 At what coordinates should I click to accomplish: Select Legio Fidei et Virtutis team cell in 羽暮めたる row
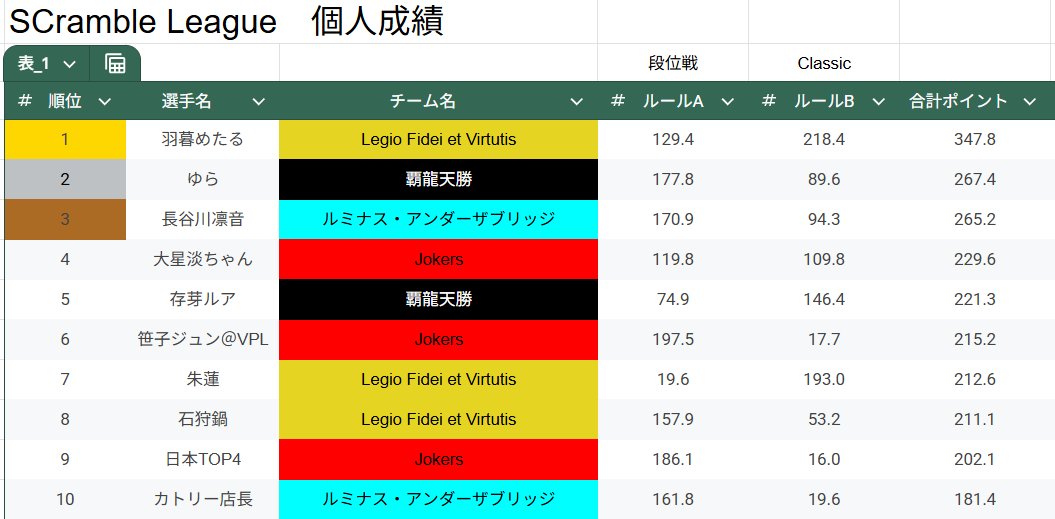pyautogui.click(x=439, y=139)
